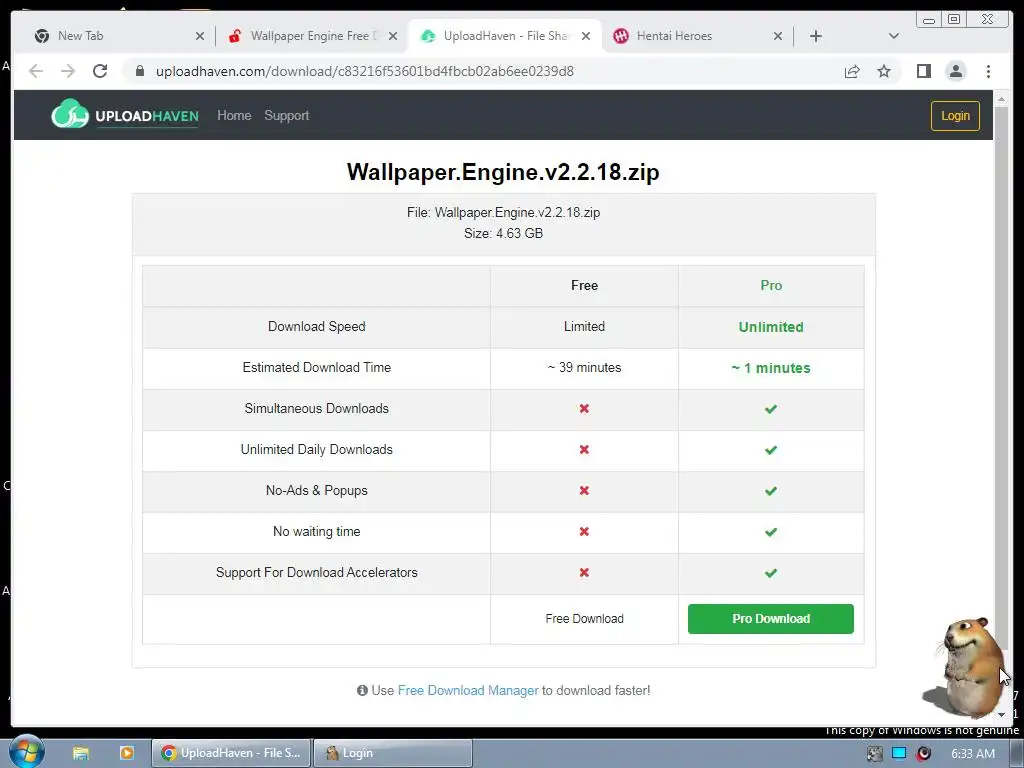Click the 6:33 AM taskbar clock
Screen dimensions: 1024x768
[972, 753]
